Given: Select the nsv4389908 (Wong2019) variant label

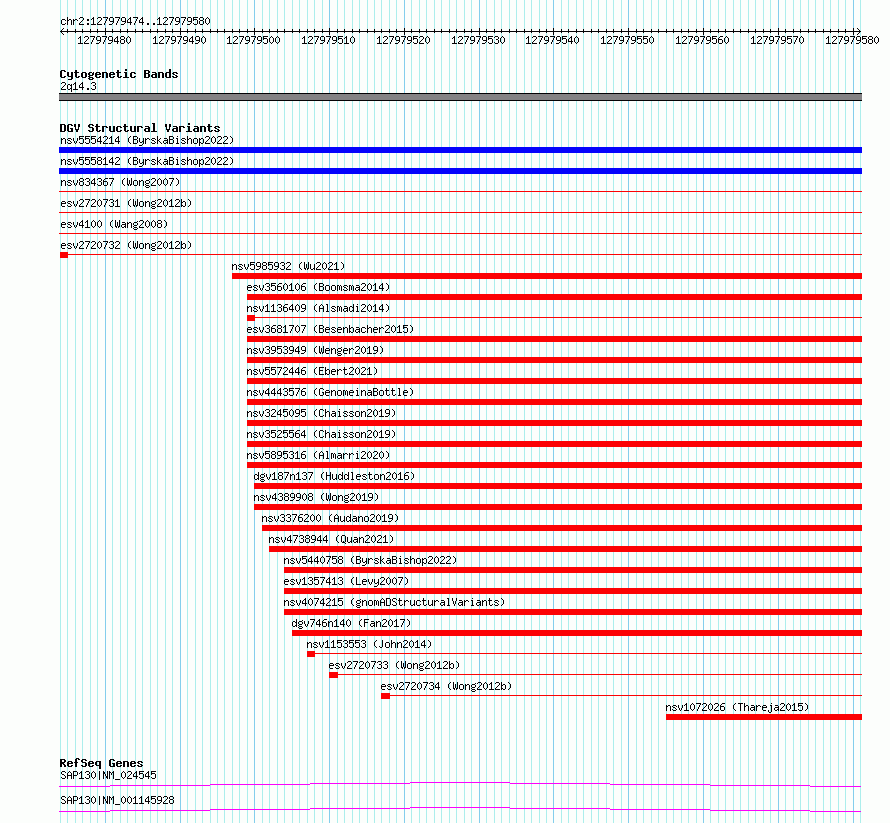Looking at the screenshot, I should click(x=316, y=497).
